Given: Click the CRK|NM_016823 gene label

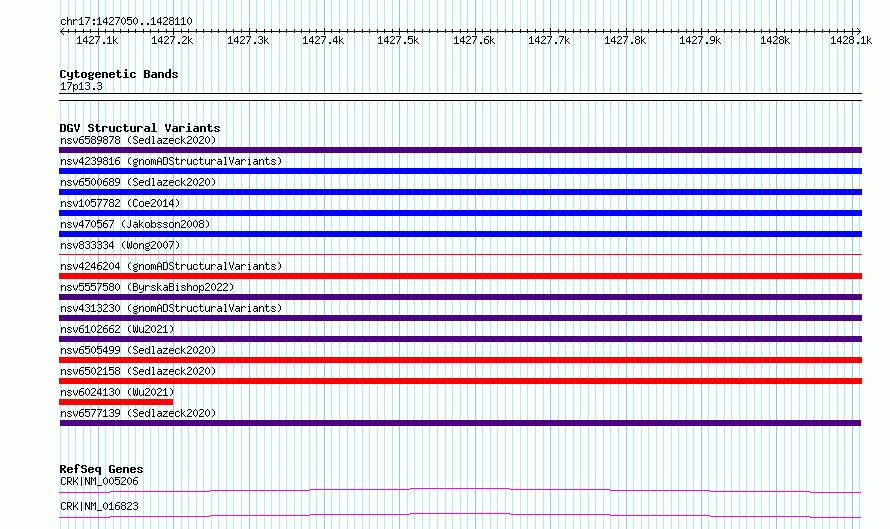Looking at the screenshot, I should tap(99, 506).
